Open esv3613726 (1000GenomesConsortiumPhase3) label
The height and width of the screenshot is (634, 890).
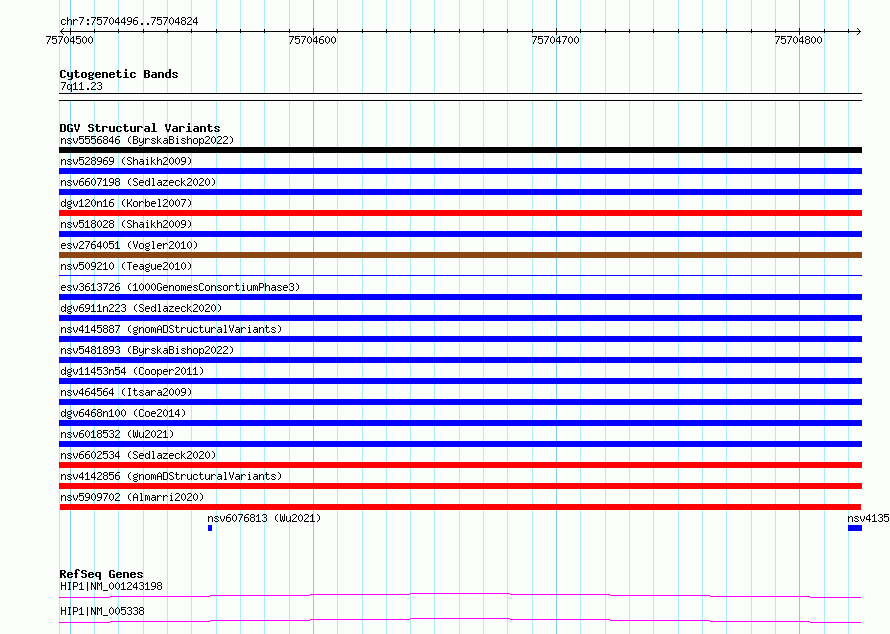[x=180, y=287]
